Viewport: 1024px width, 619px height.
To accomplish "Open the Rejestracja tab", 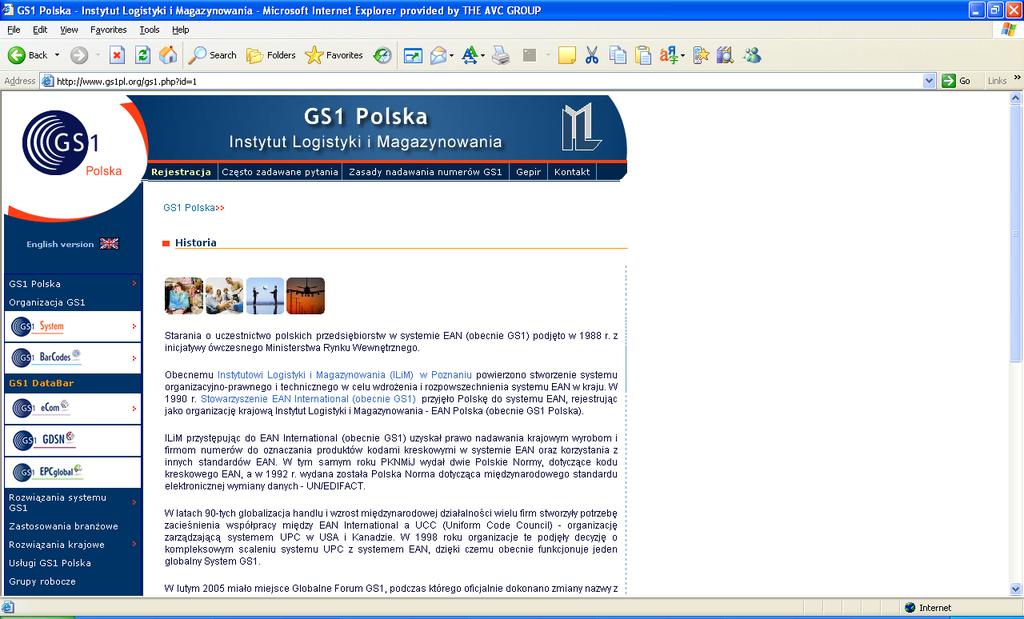I will click(x=181, y=172).
